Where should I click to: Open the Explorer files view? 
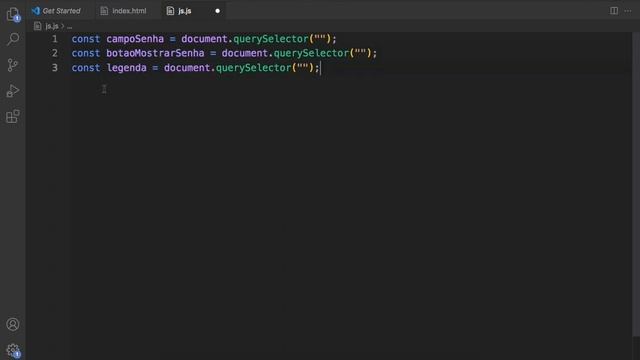click(13, 14)
